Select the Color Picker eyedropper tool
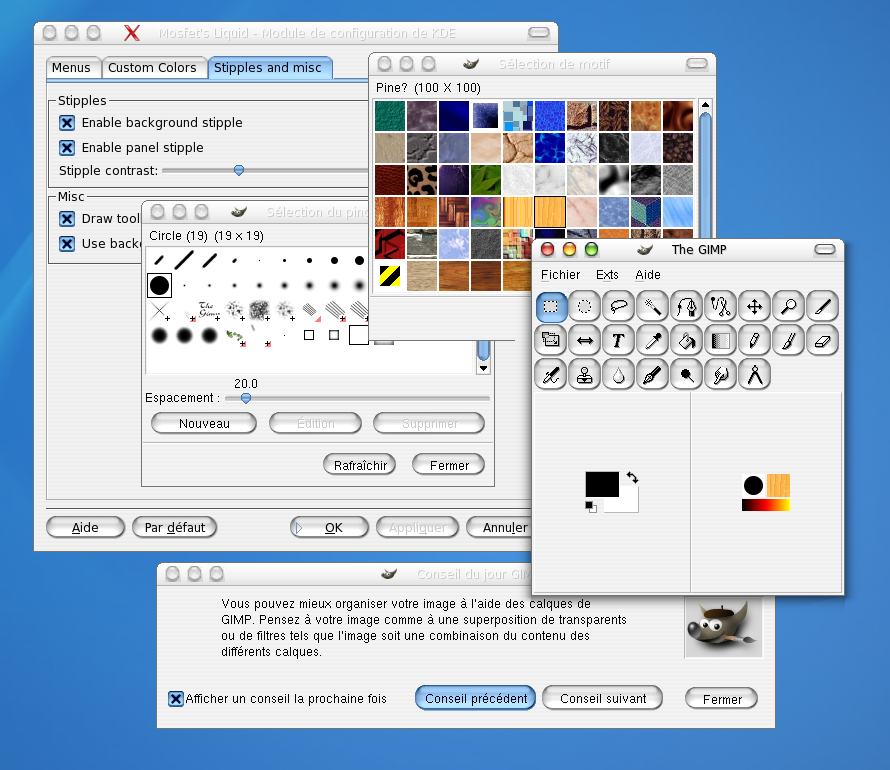Viewport: 890px width, 770px height. tap(653, 340)
